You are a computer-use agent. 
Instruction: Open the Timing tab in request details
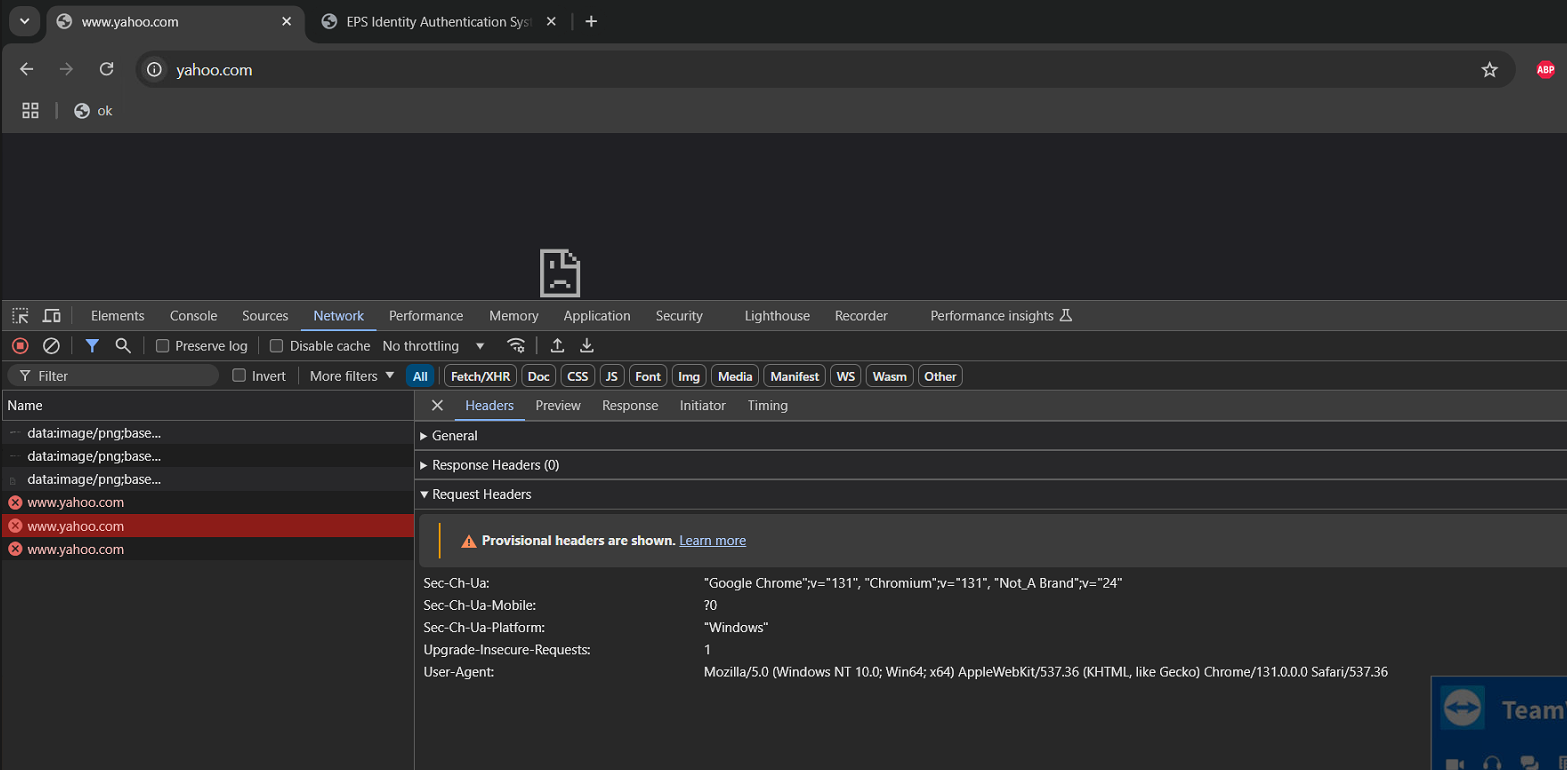point(767,406)
